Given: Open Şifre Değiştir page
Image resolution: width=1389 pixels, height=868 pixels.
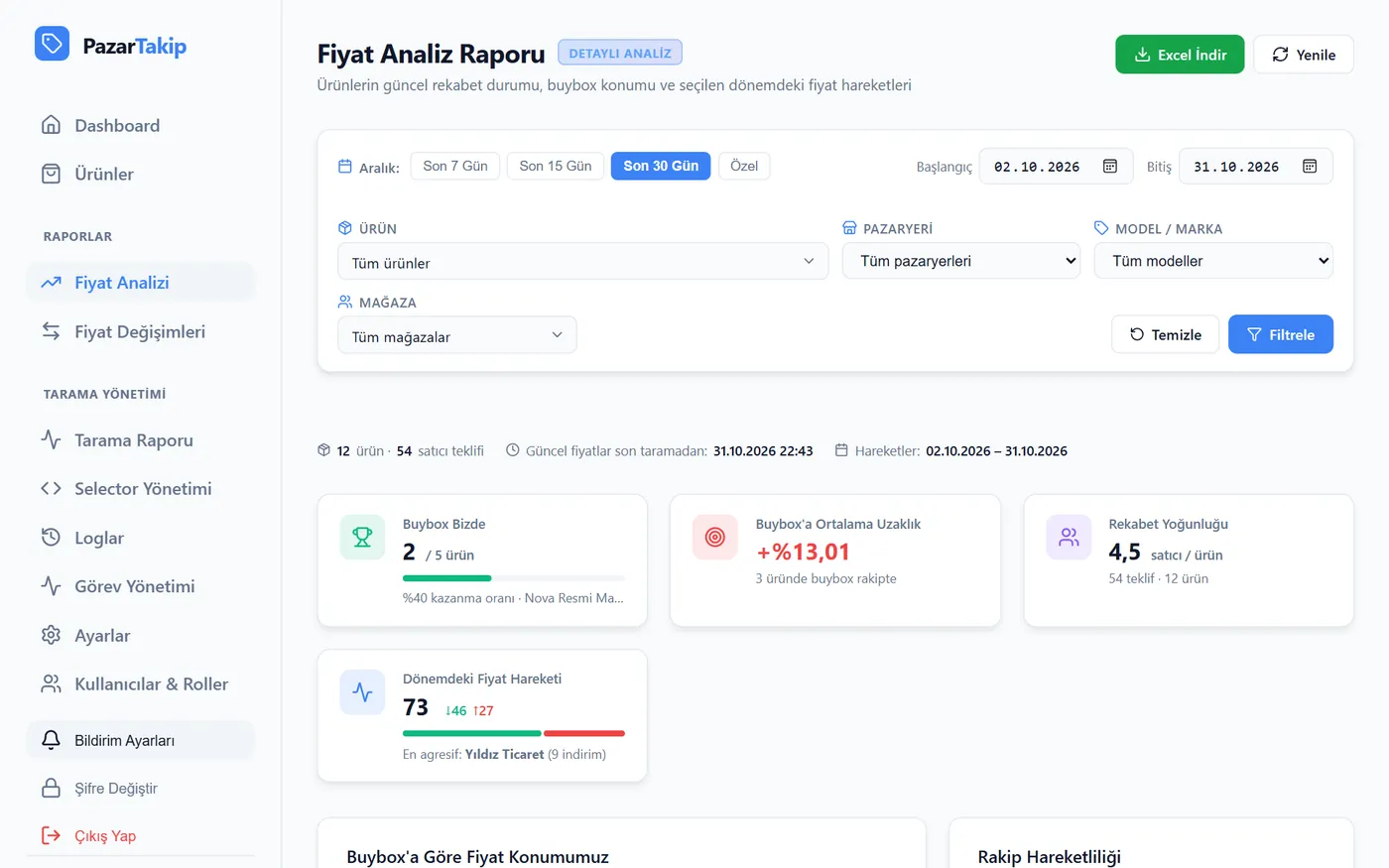Looking at the screenshot, I should point(140,788).
